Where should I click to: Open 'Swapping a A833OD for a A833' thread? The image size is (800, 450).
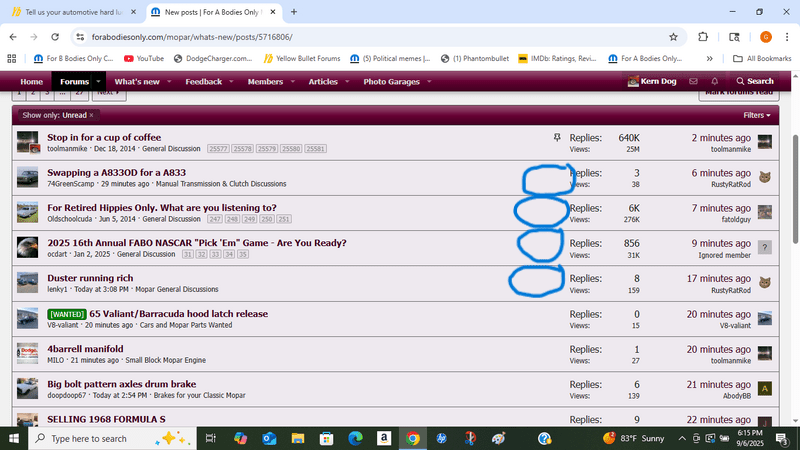117,172
